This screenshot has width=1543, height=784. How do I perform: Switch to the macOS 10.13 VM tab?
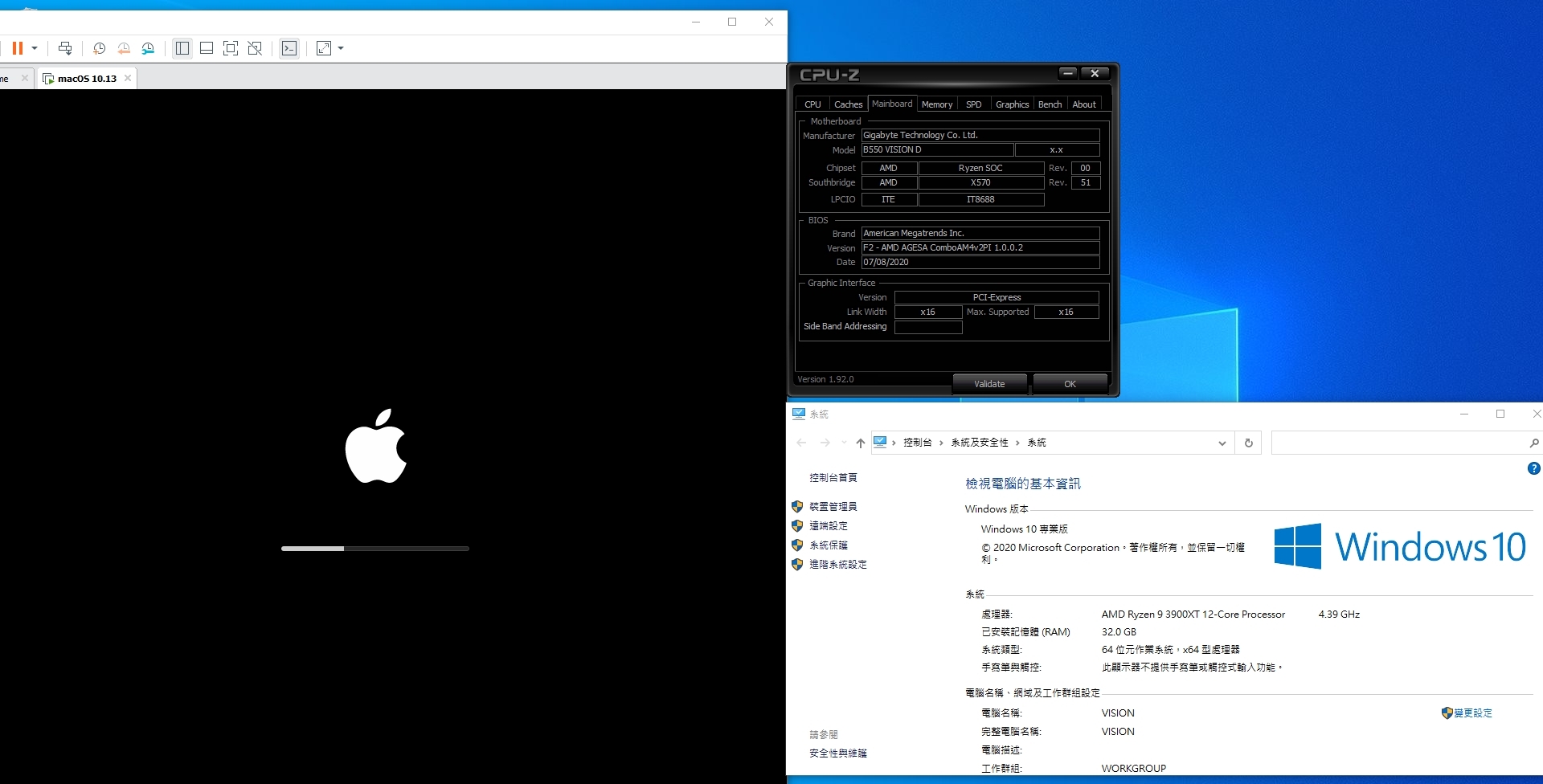tap(87, 78)
